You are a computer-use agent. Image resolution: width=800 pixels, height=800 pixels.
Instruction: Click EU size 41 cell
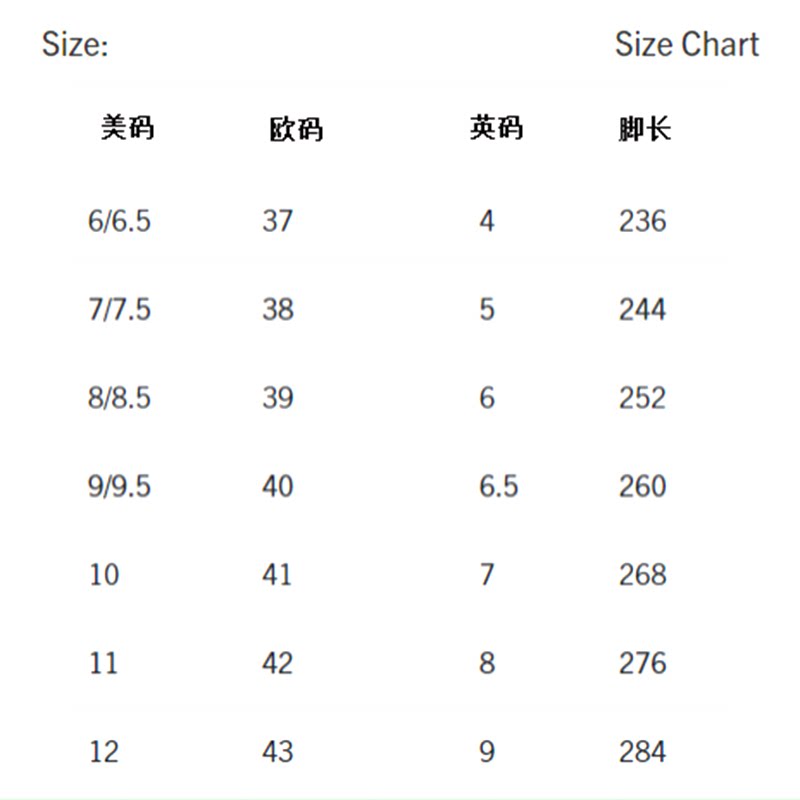click(x=278, y=575)
